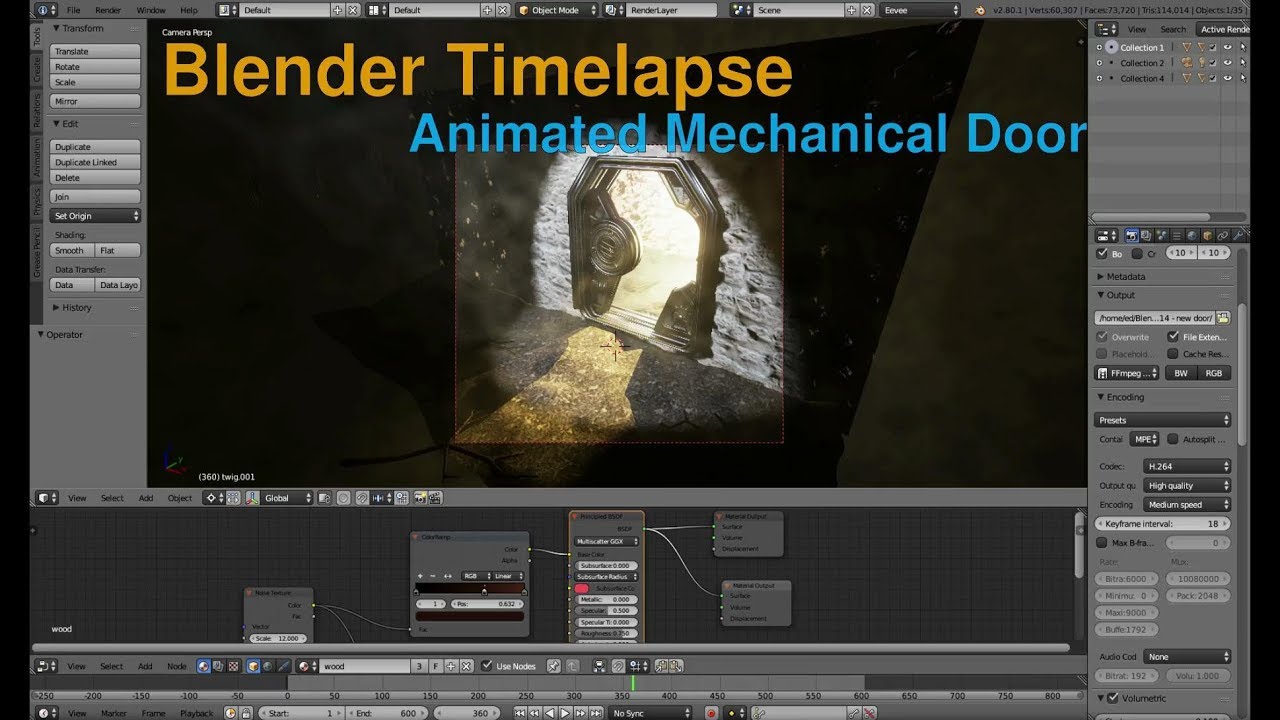The width and height of the screenshot is (1280, 720).
Task: Click the Join button
Action: (x=95, y=197)
